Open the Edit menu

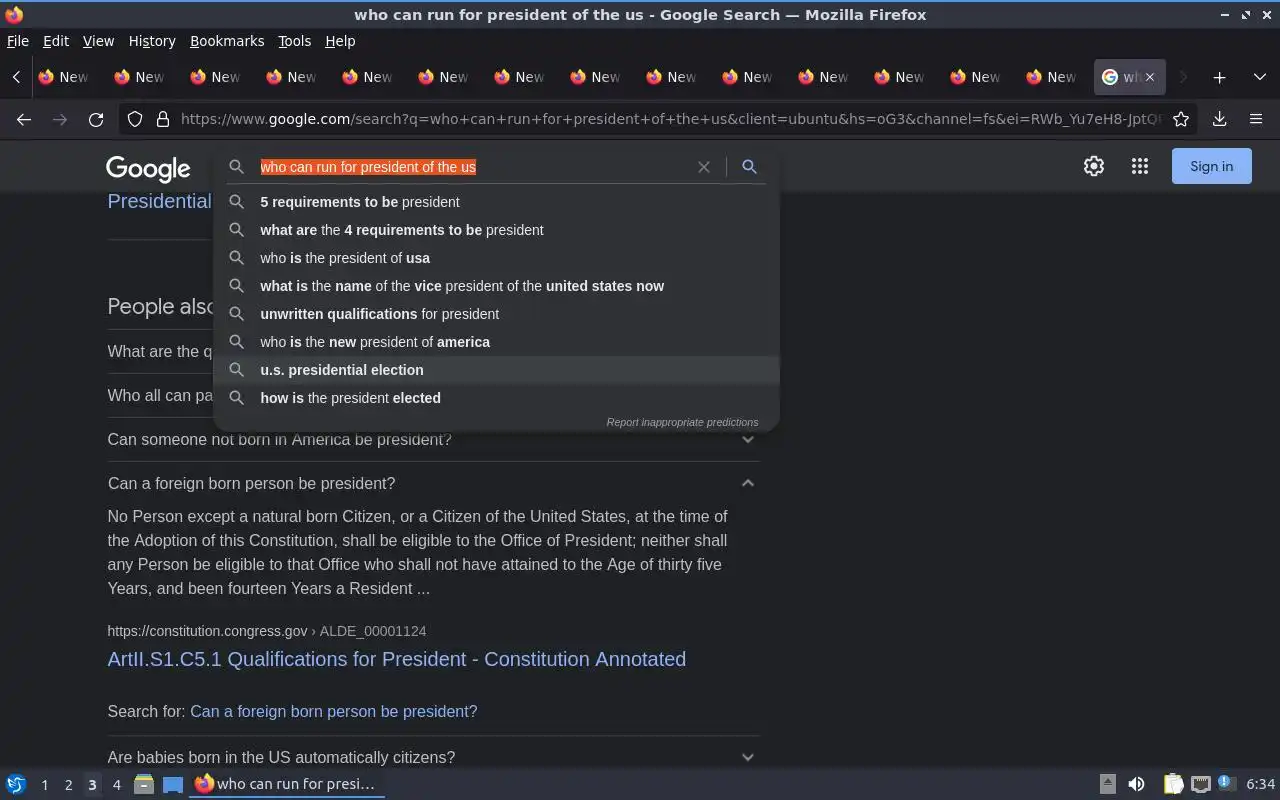56,41
